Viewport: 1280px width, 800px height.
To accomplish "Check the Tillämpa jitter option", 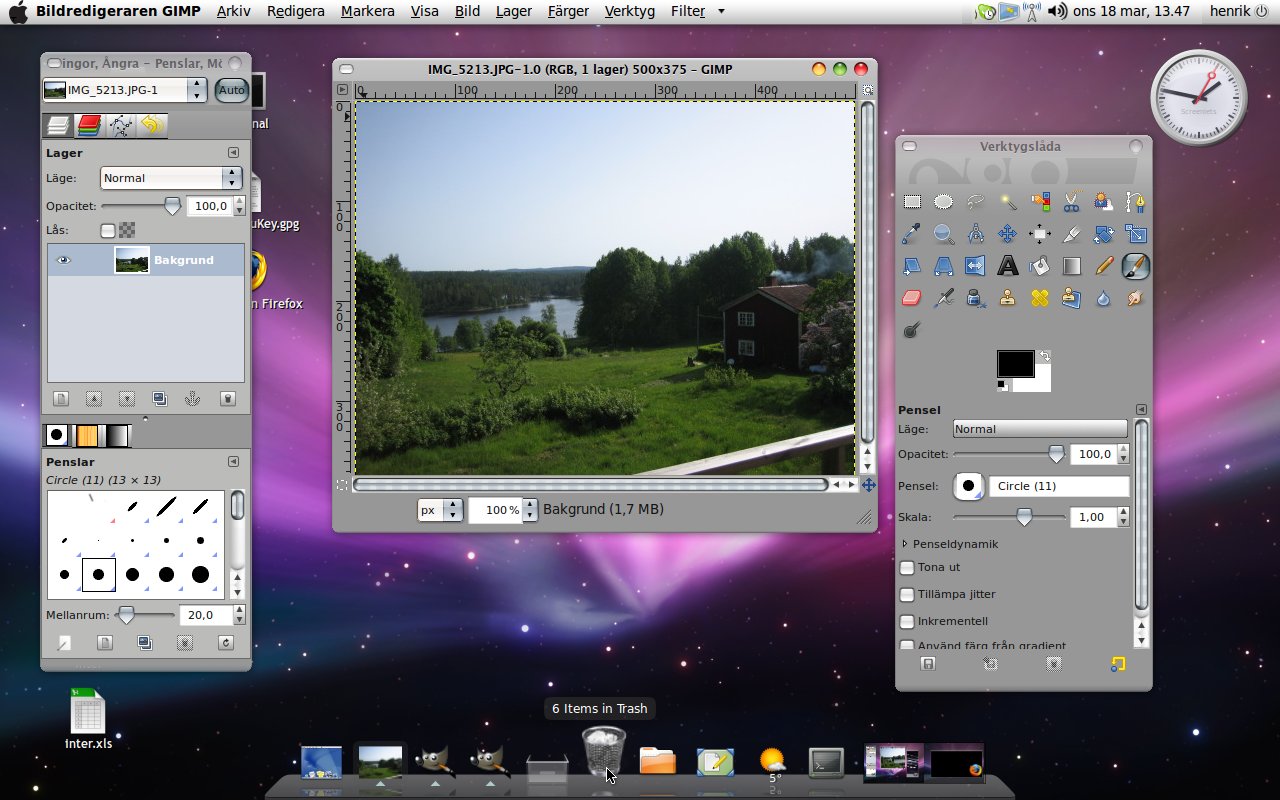I will tap(907, 595).
